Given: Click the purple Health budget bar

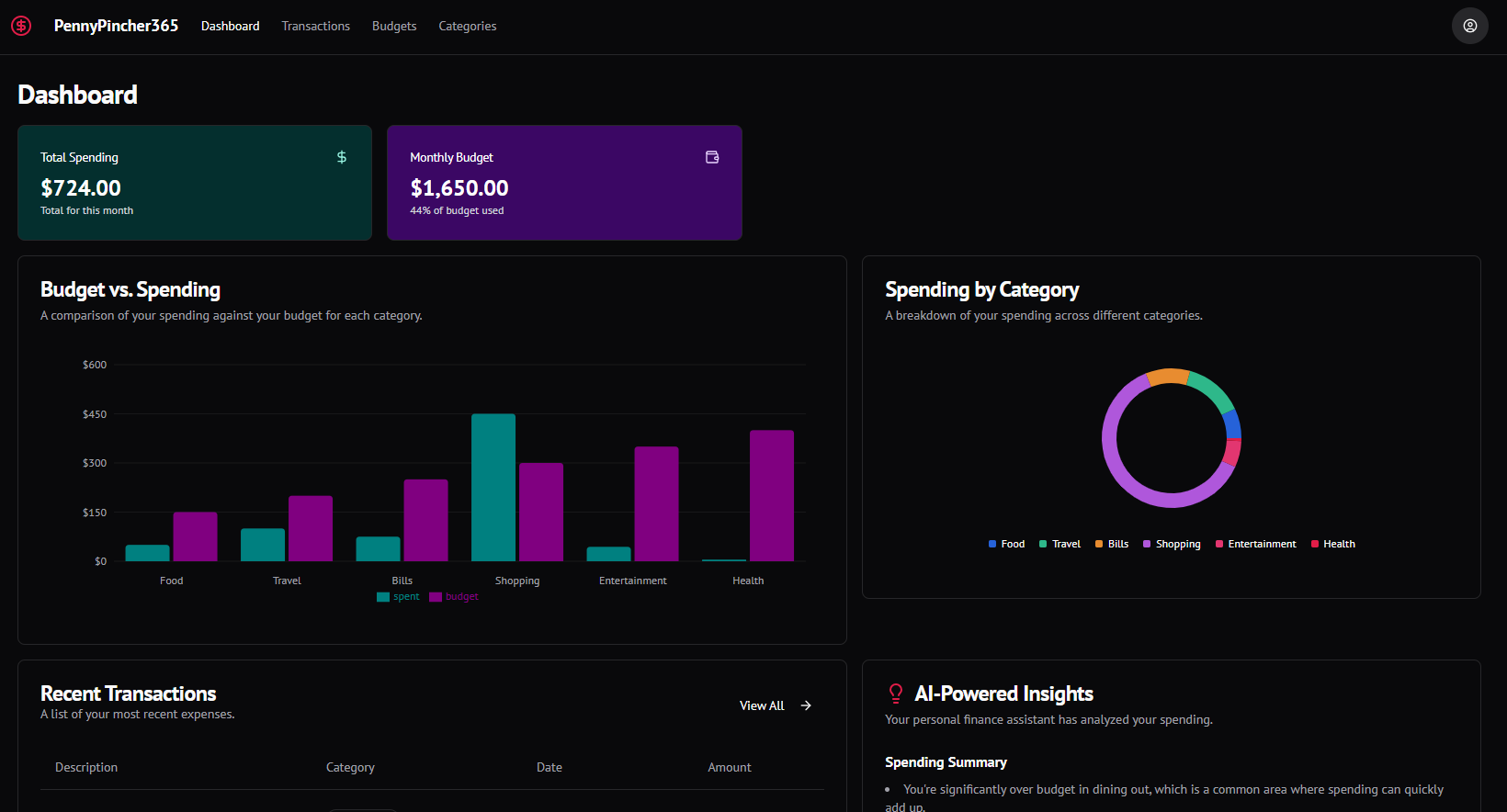Looking at the screenshot, I should tap(771, 496).
